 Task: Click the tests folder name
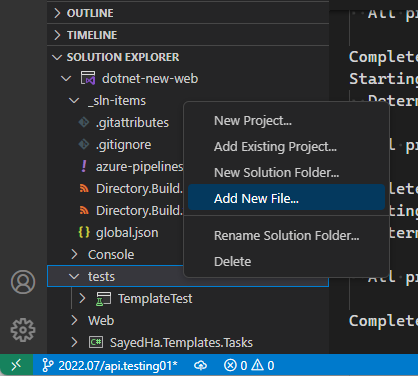tap(101, 277)
